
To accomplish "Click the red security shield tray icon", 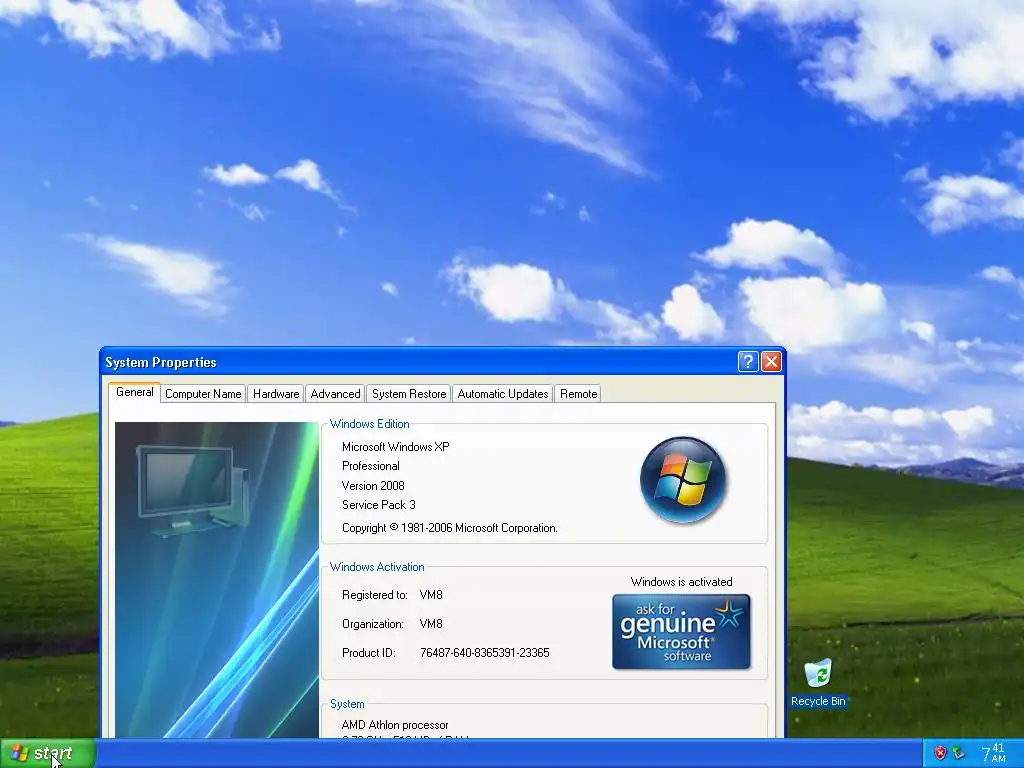I will pyautogui.click(x=940, y=753).
